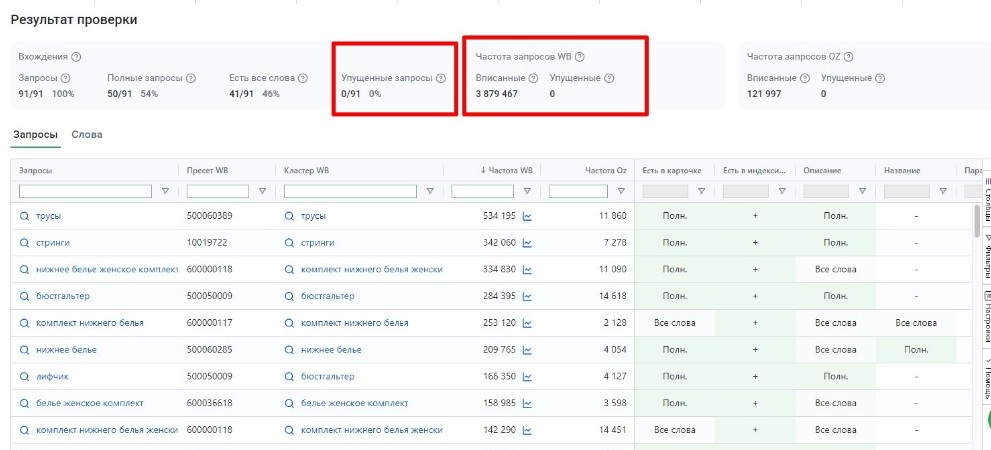Click the question icon next to Полные запросы
Screen dimensions: 991x450
point(191,78)
